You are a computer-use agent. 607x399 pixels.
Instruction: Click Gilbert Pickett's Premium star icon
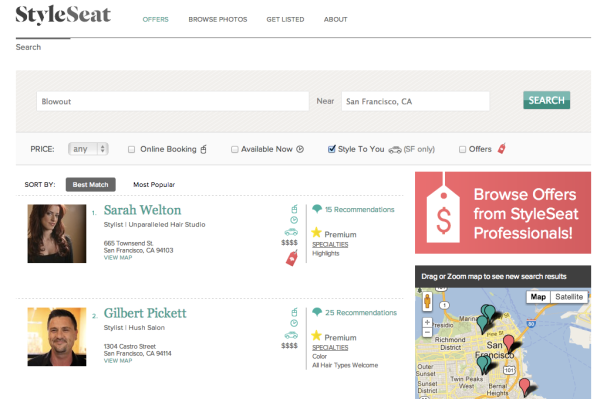316,336
